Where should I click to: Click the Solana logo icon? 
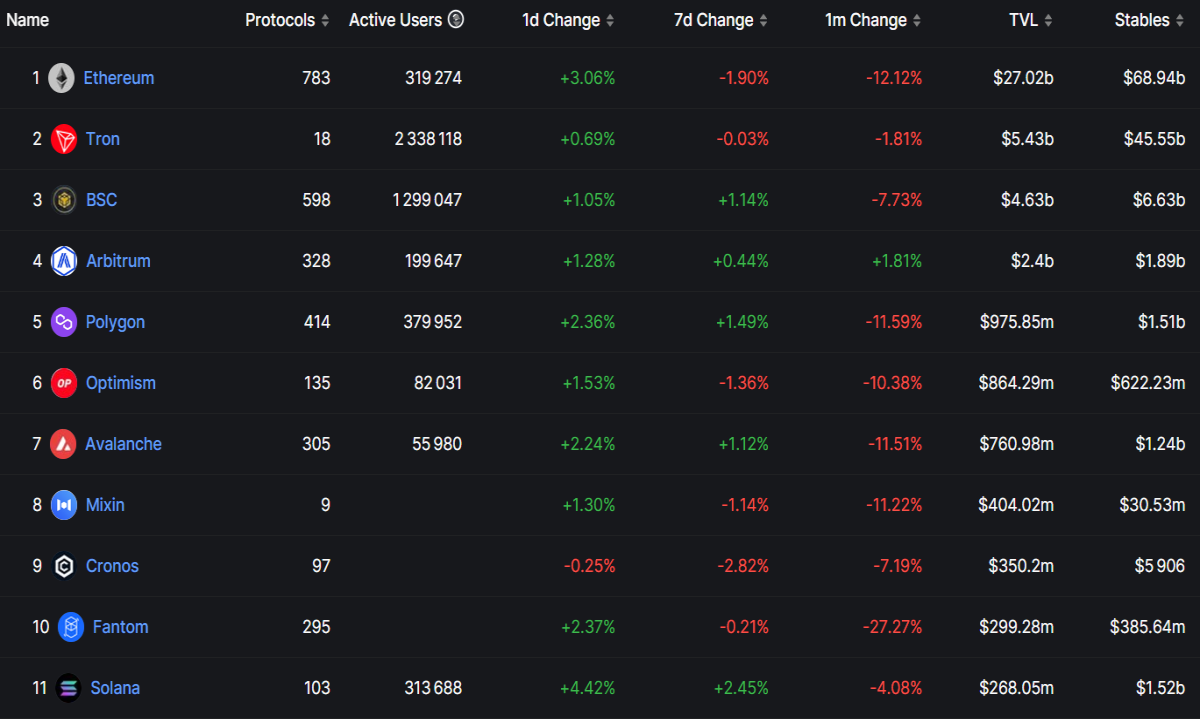pos(69,688)
